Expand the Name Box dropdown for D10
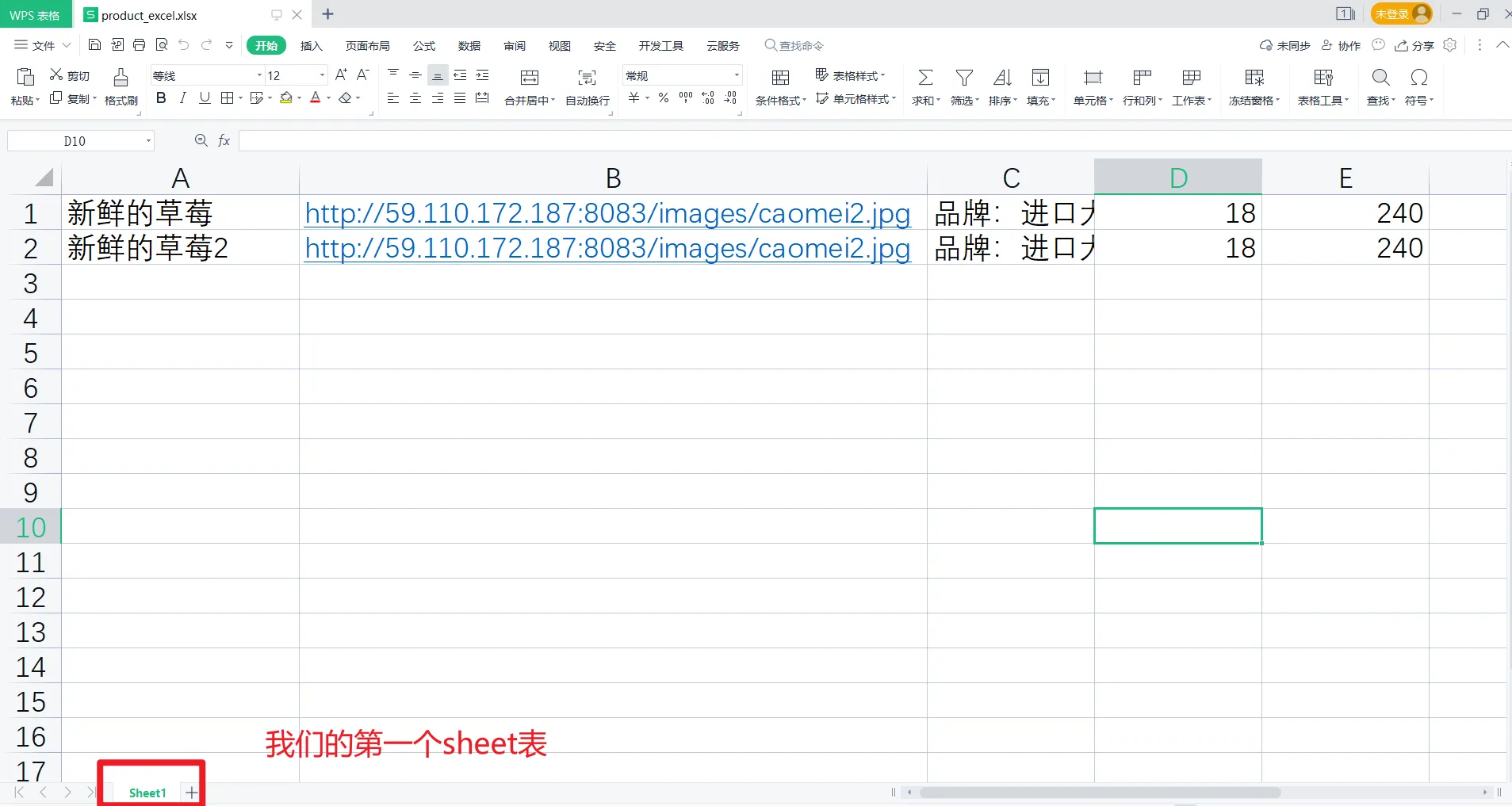Screen dimensions: 1512x806 coord(148,141)
